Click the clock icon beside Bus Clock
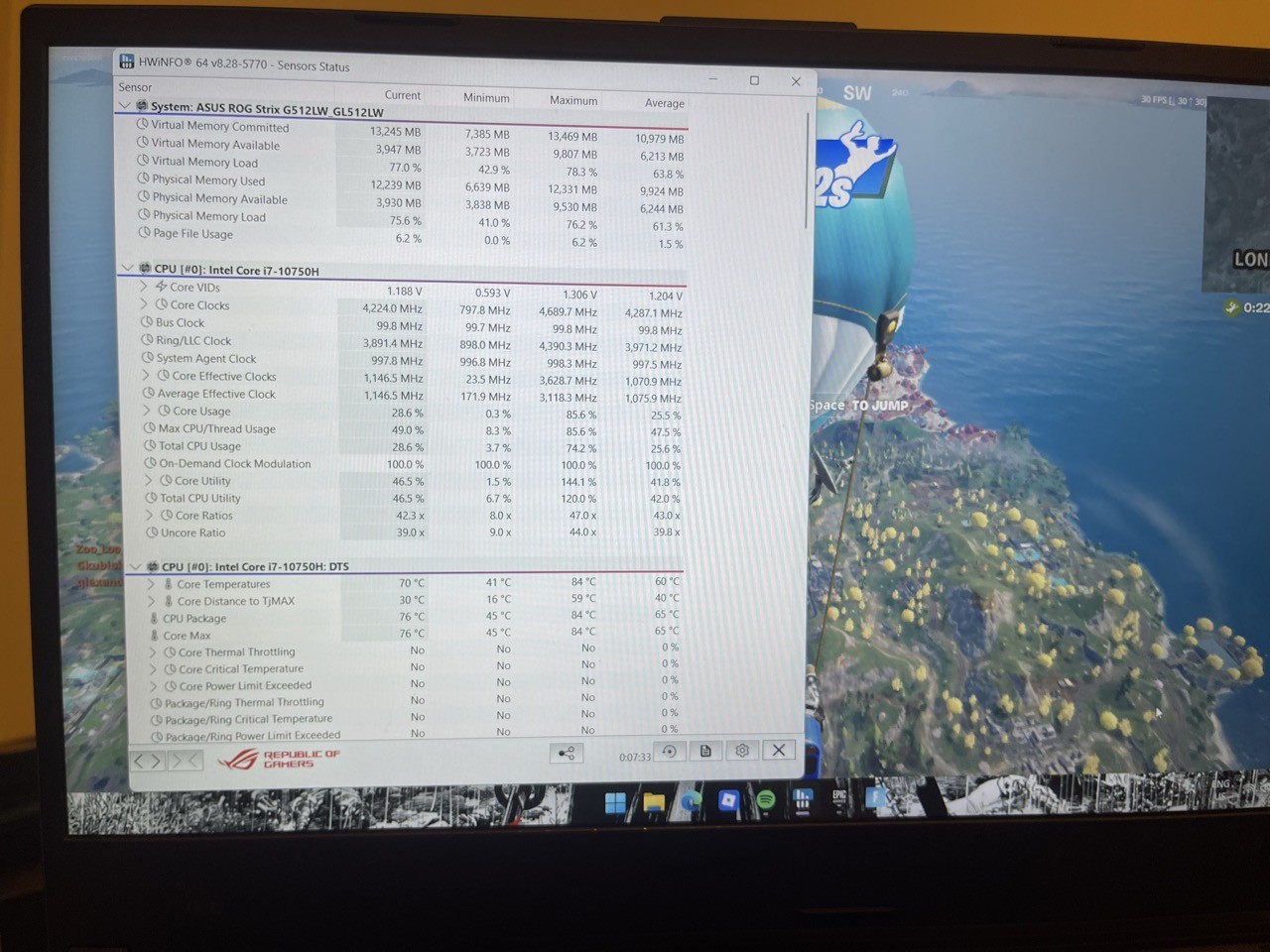This screenshot has width=1270, height=952. pyautogui.click(x=147, y=322)
